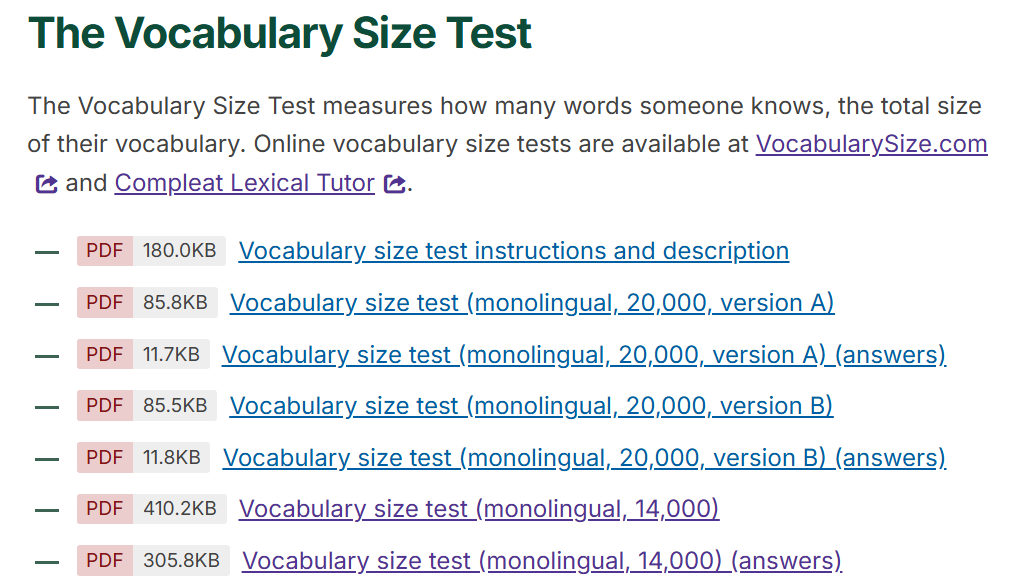Click the PDF badge for version A test
Image resolution: width=1012 pixels, height=586 pixels.
coord(104,302)
